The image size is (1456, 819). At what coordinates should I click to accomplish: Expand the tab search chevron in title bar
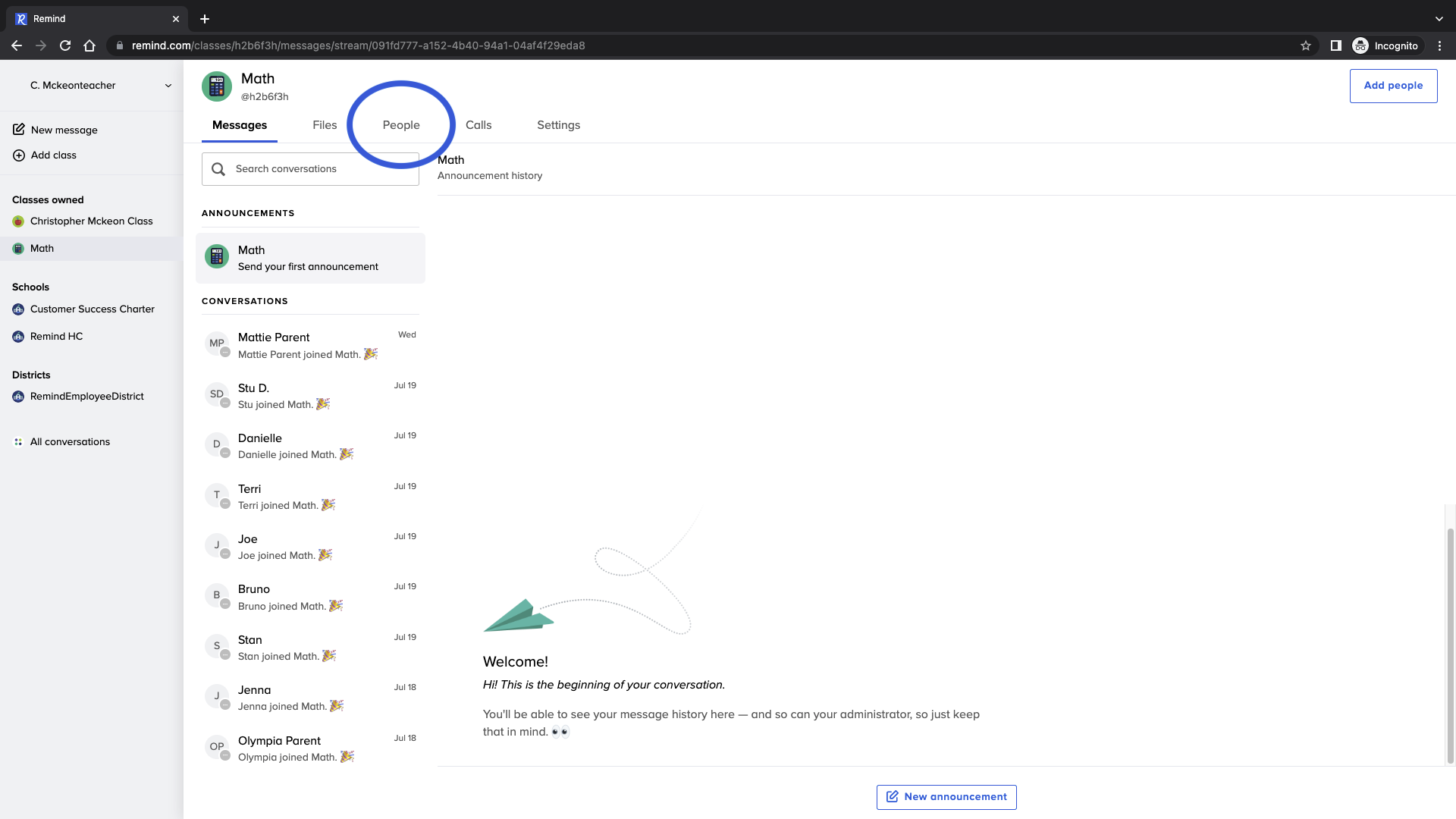(1439, 19)
